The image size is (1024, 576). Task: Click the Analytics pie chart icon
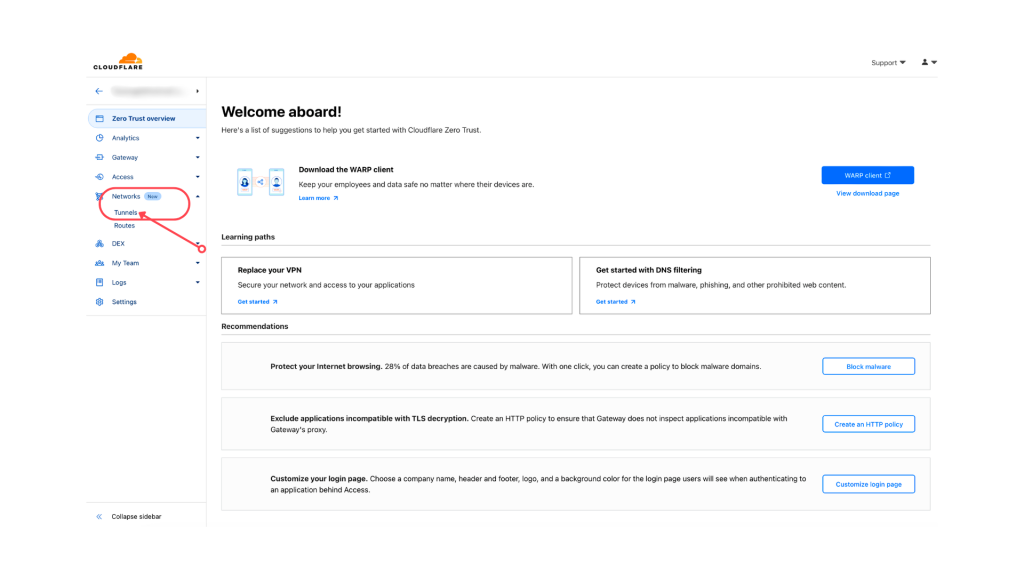99,138
